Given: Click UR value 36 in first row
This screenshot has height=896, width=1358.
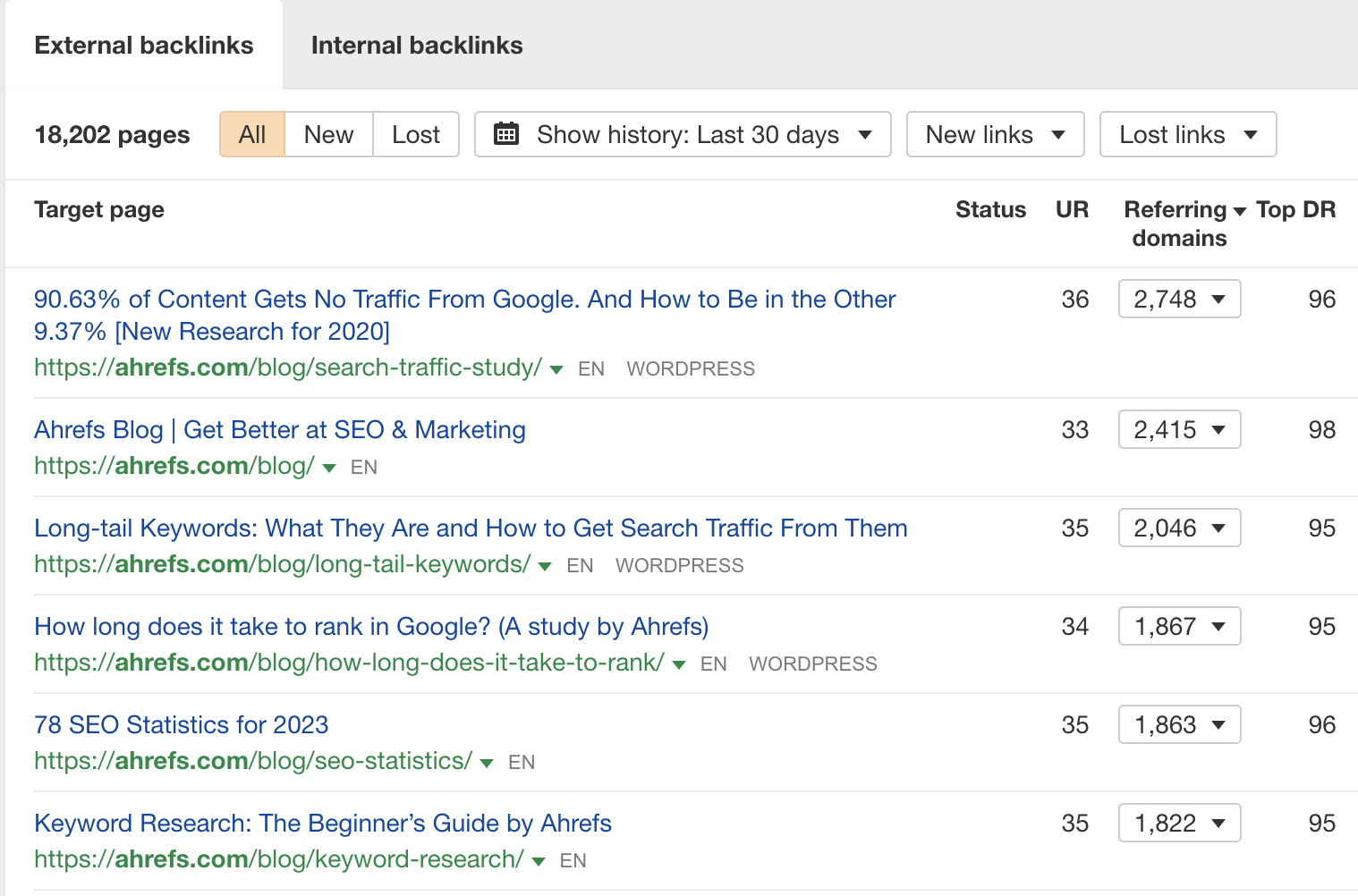Looking at the screenshot, I should pos(1075,300).
